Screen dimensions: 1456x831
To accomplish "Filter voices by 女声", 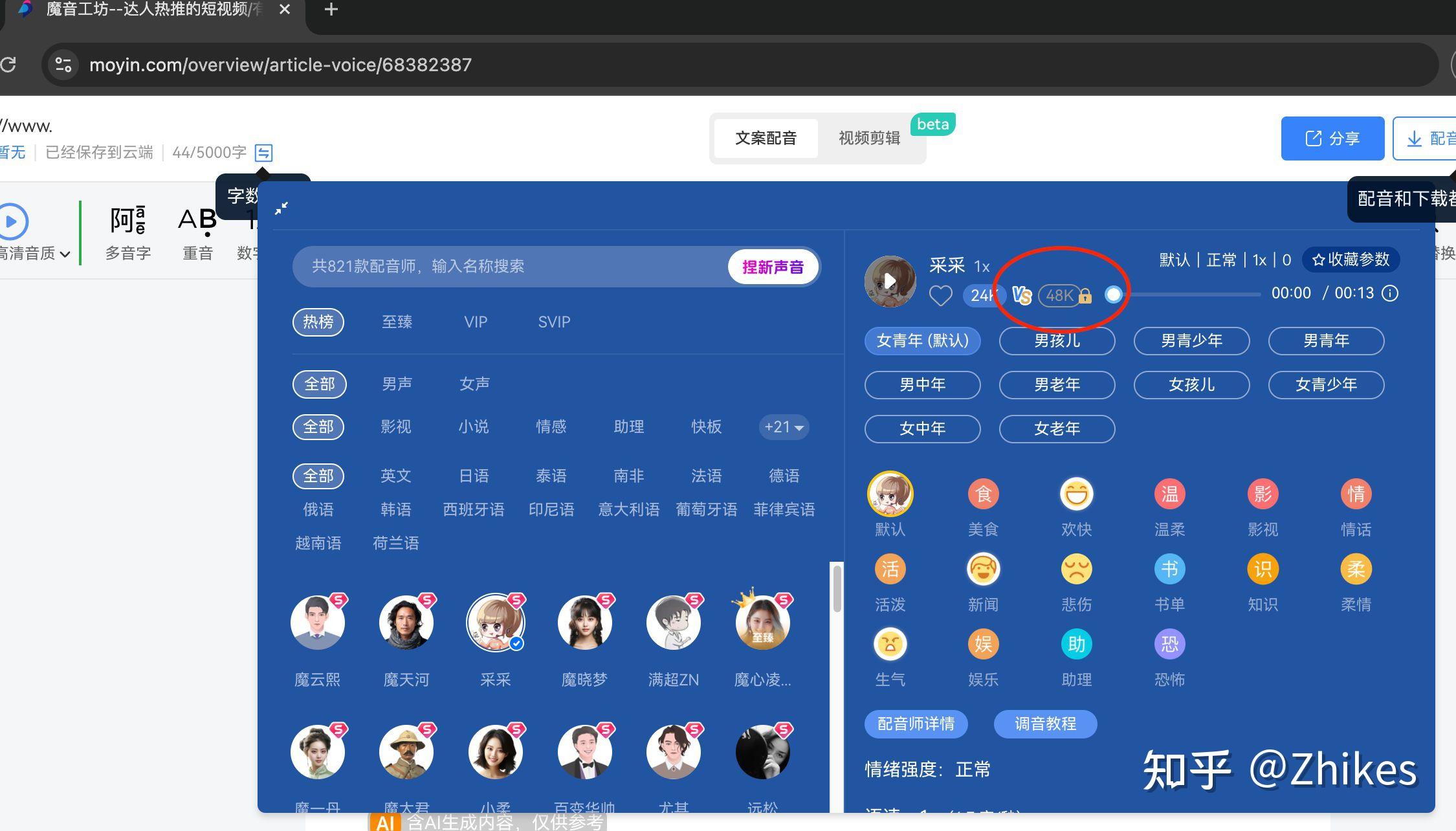I will 474,384.
